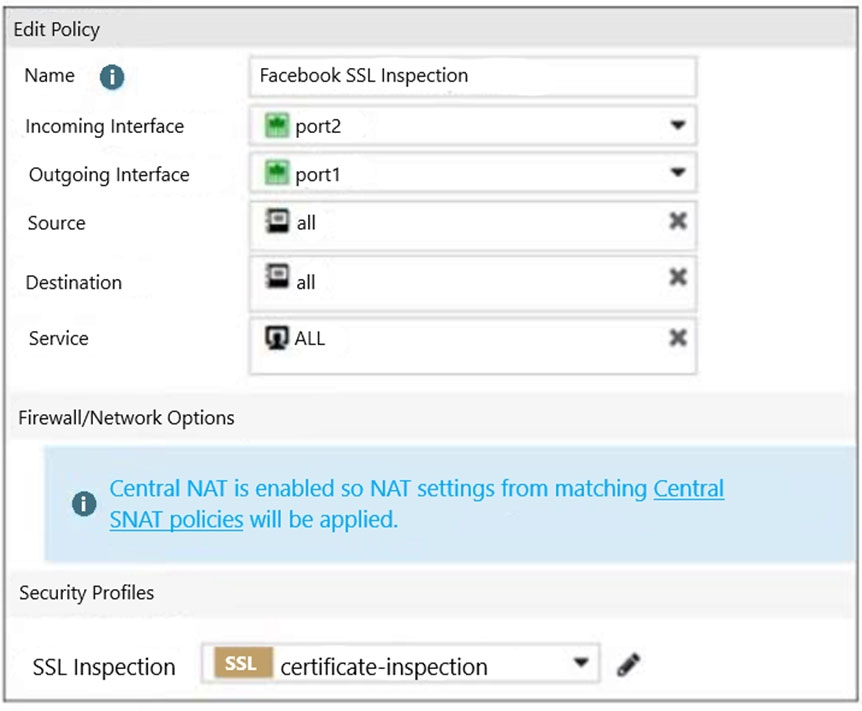Click the port2 interface icon
The height and width of the screenshot is (711, 862).
(x=277, y=125)
